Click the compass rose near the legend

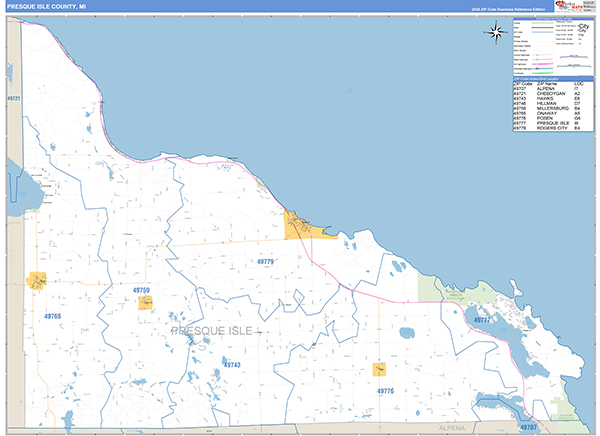click(496, 32)
